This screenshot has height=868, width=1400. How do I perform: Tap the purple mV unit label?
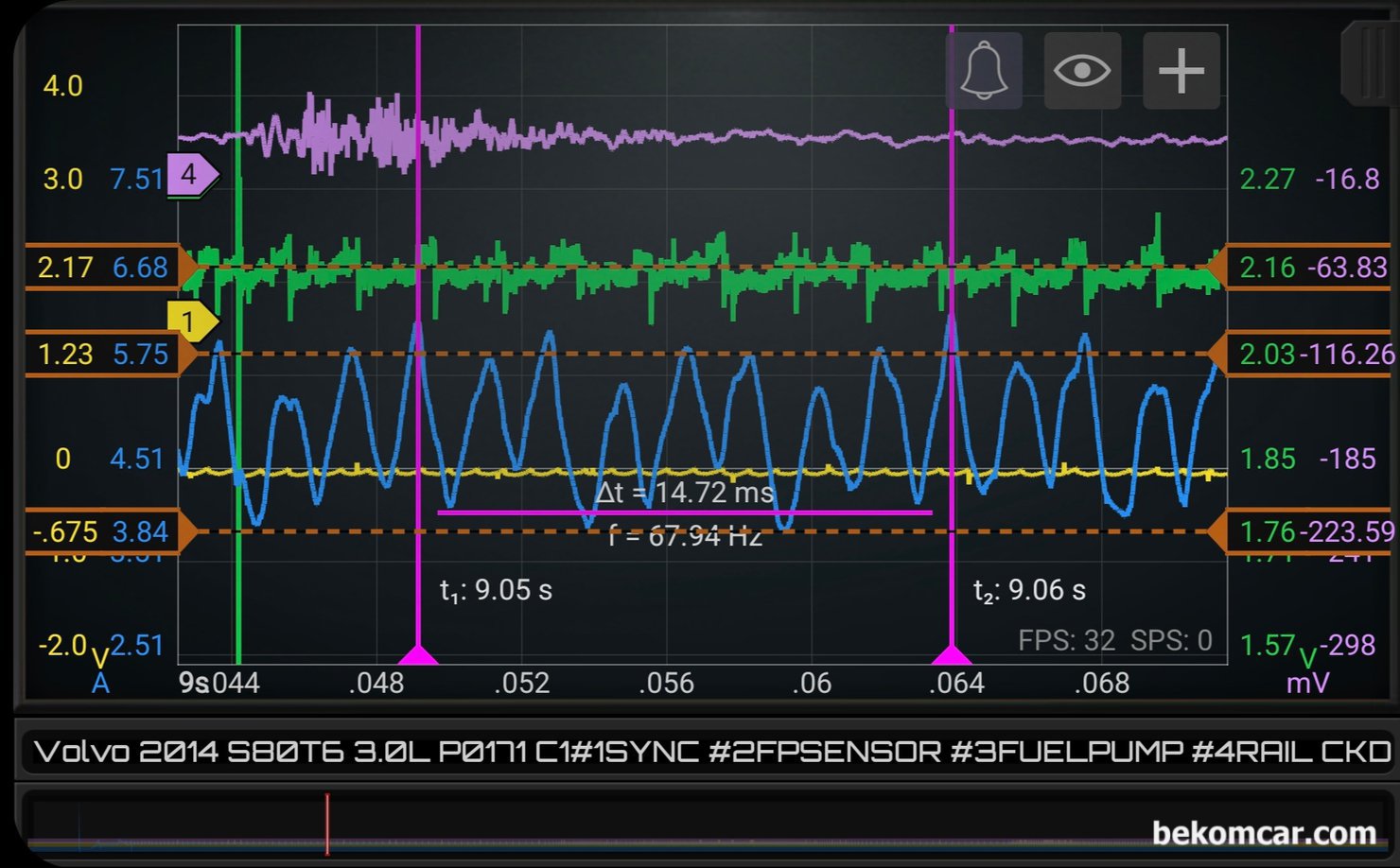pyautogui.click(x=1307, y=684)
